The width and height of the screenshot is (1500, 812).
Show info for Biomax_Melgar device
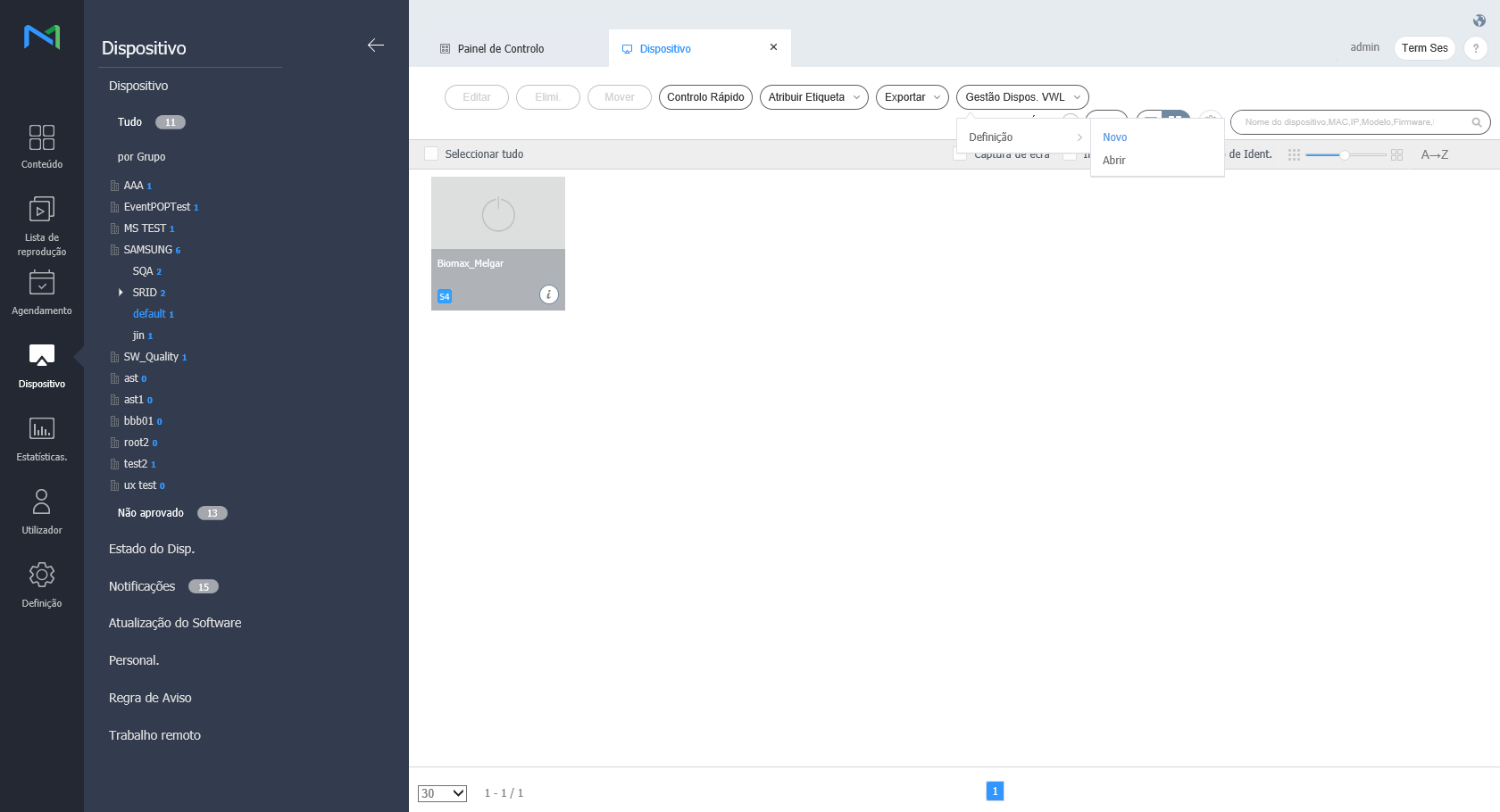pyautogui.click(x=549, y=294)
